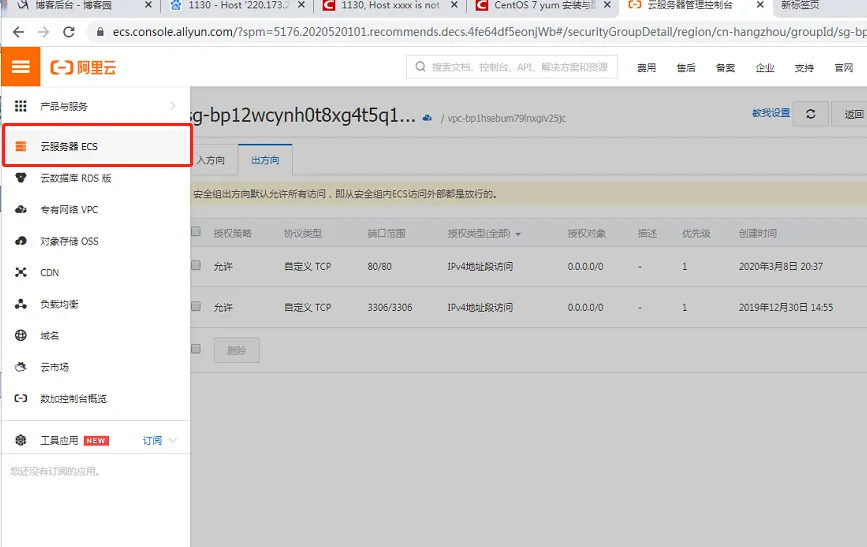The width and height of the screenshot is (867, 547).
Task: Close the '1130 - Host 220.173' tab
Action: coord(301,5)
